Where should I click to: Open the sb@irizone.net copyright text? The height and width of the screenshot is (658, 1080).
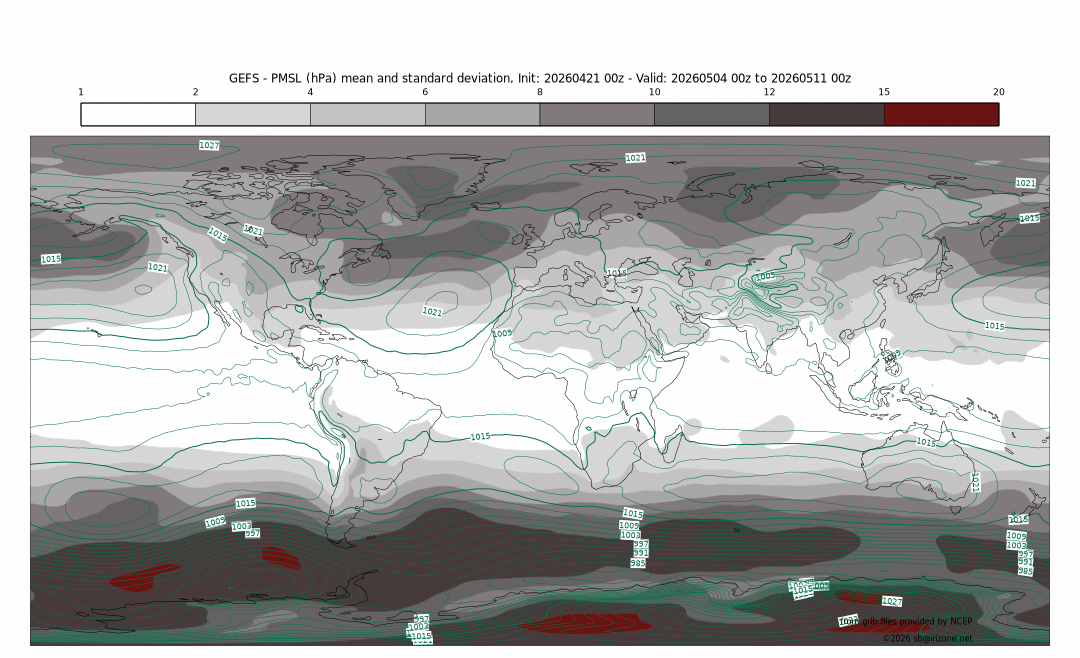pos(927,638)
